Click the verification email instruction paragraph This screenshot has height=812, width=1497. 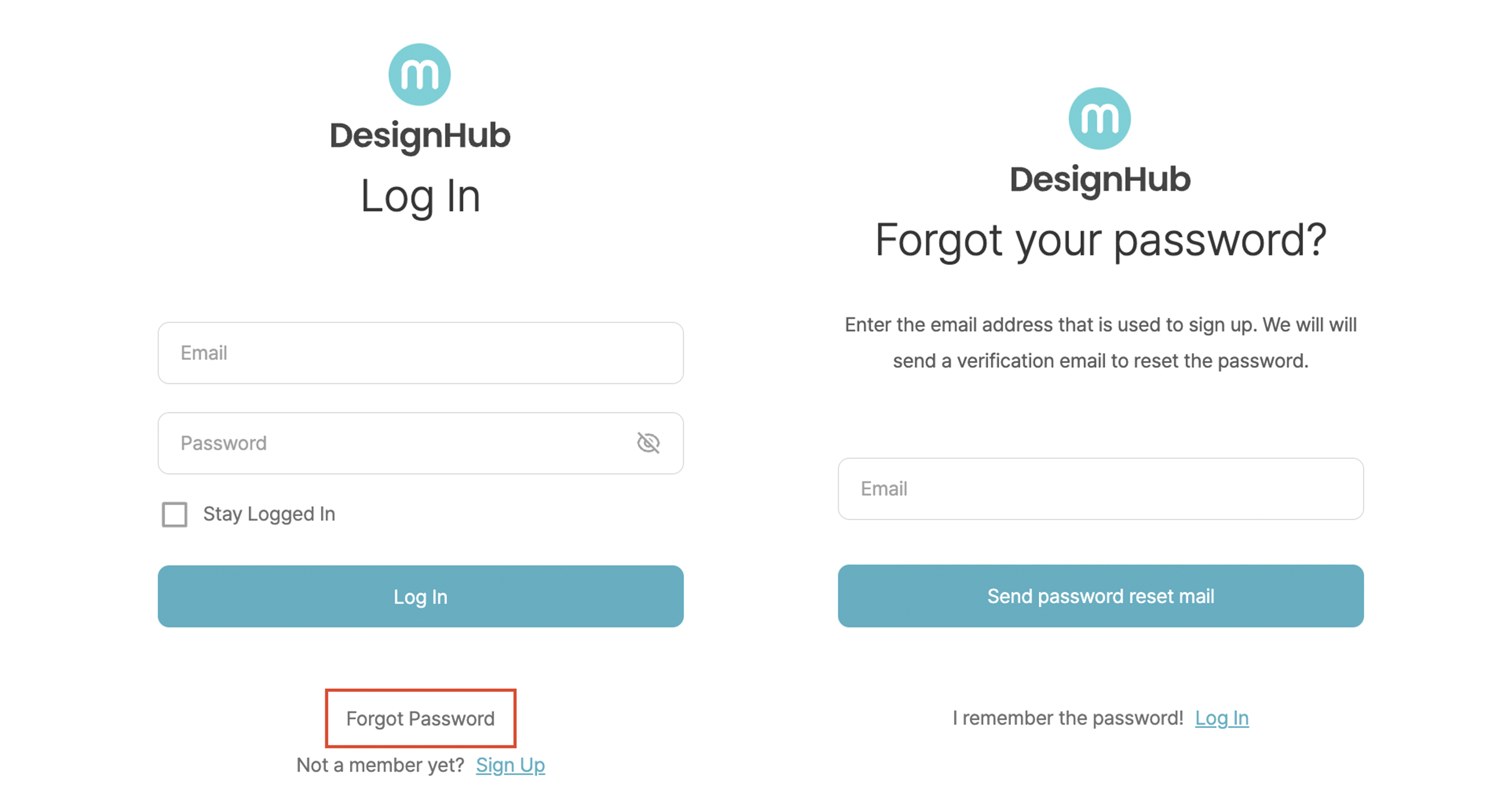(x=1100, y=342)
